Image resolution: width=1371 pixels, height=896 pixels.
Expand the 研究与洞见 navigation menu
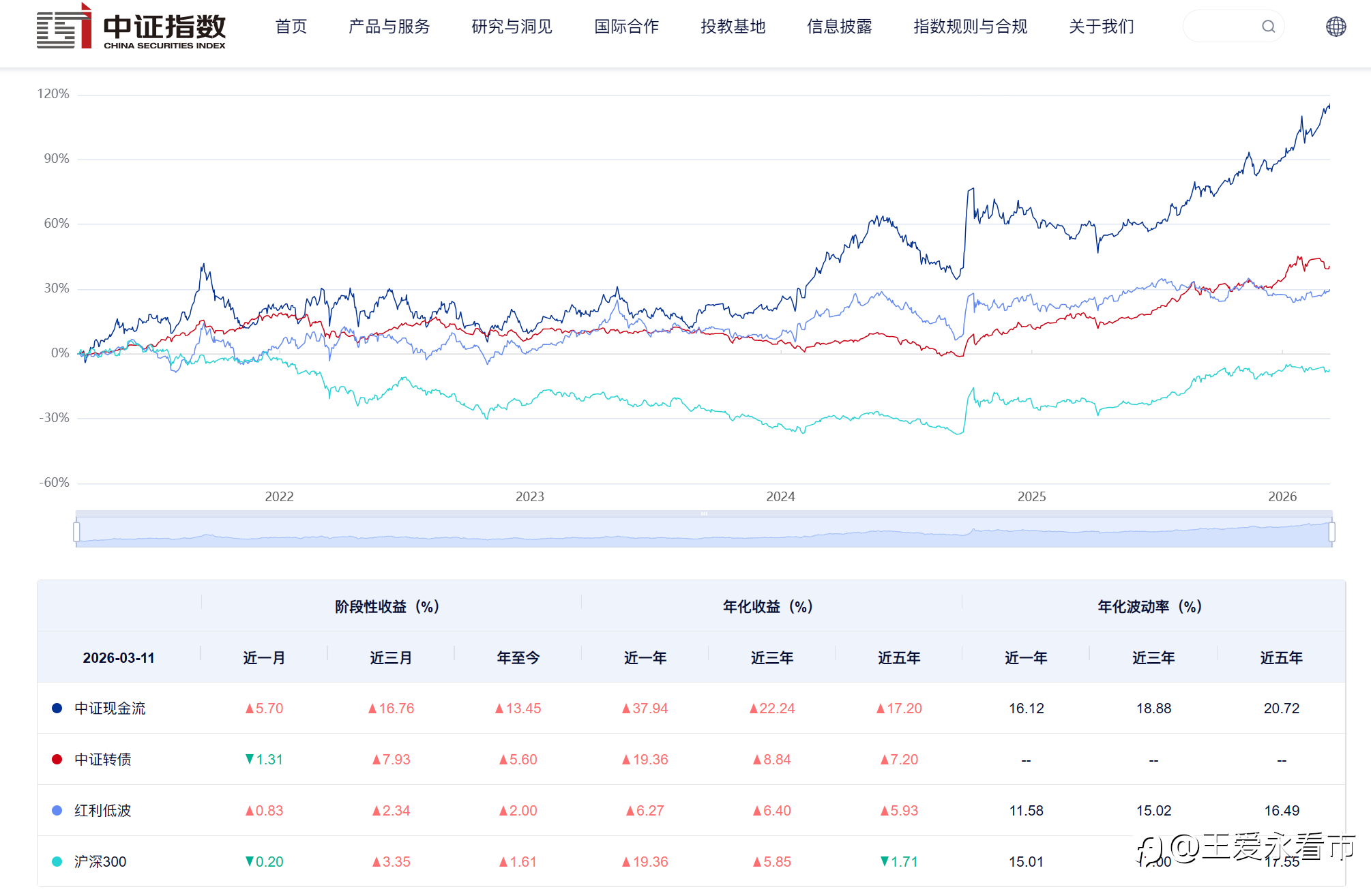512,27
